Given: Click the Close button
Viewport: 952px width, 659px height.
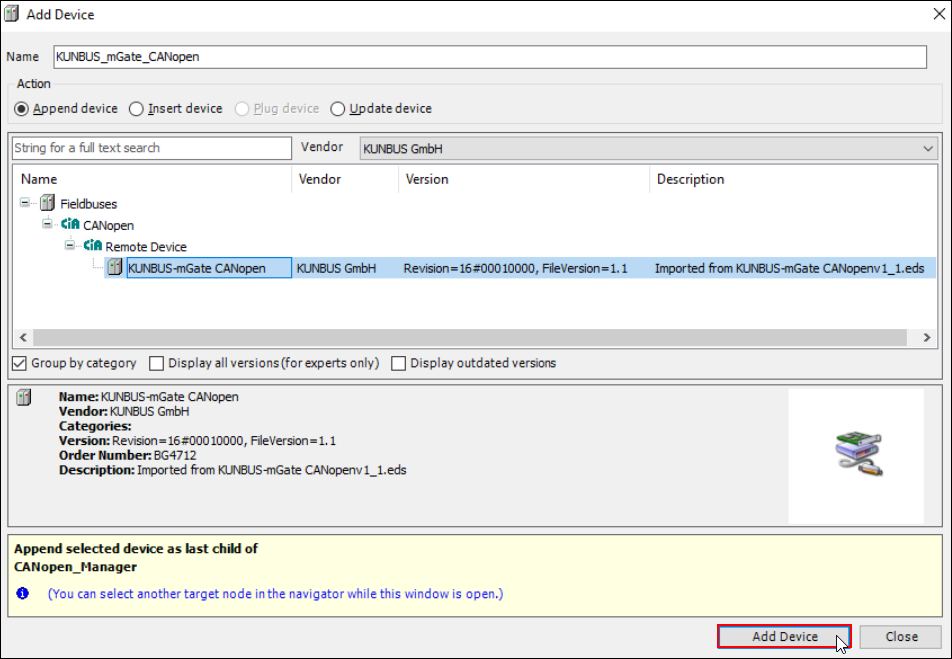Looking at the screenshot, I should (901, 637).
